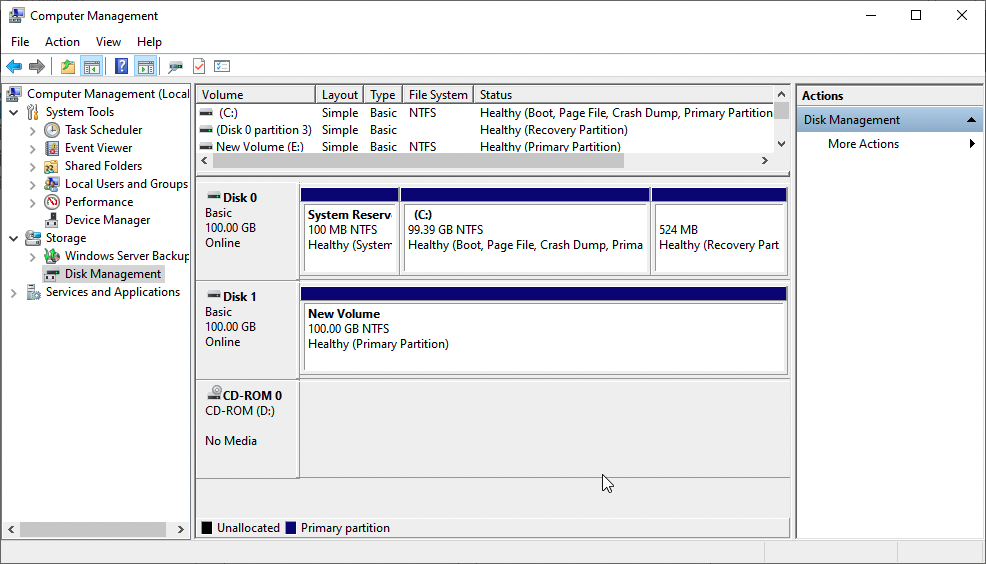Click the Up one level folder icon
This screenshot has height=564, width=986.
[68, 66]
